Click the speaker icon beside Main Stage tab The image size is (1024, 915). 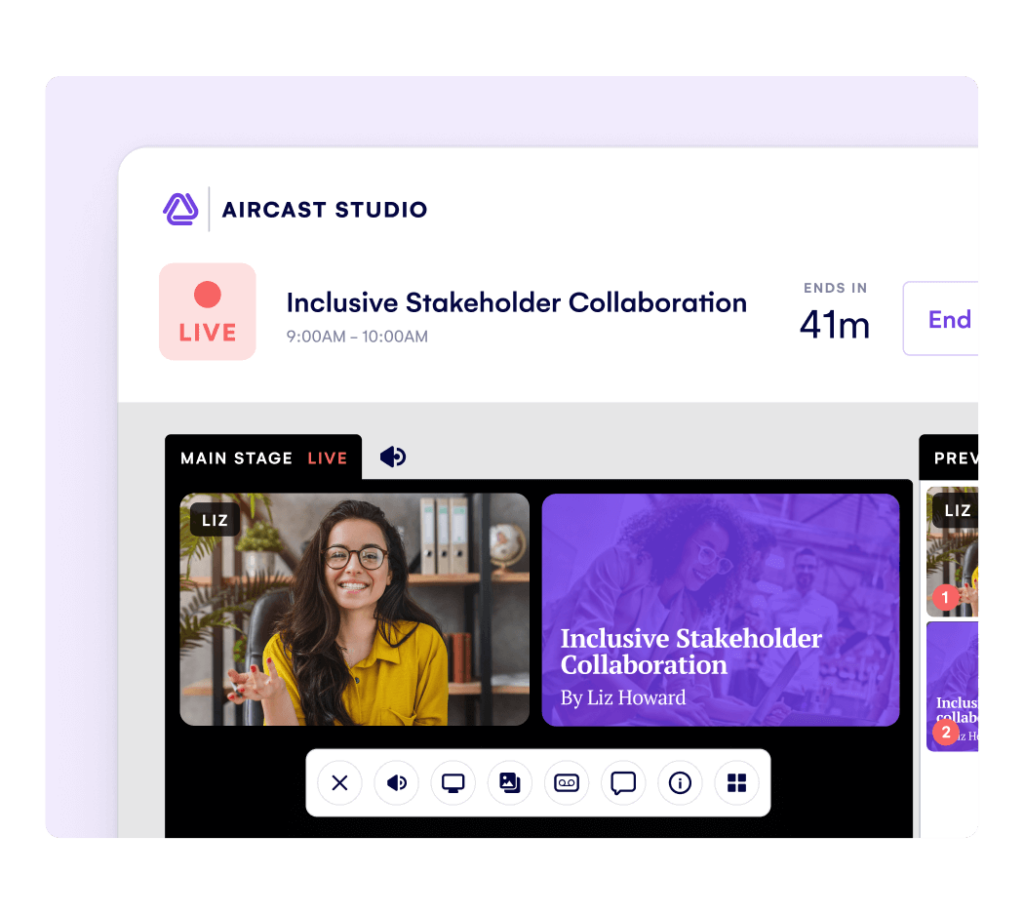(393, 457)
